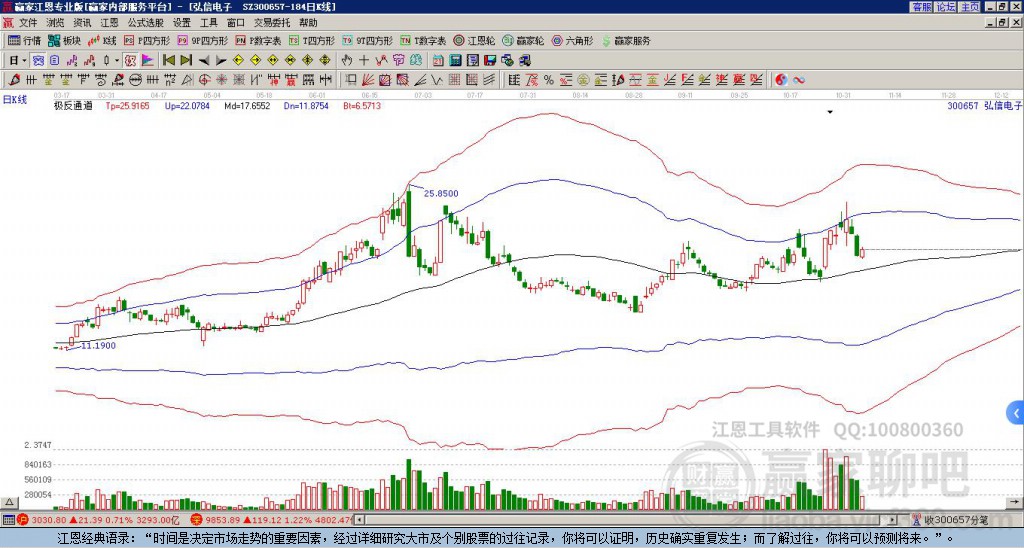Click the triangle button at volume pane left

(x=9, y=503)
